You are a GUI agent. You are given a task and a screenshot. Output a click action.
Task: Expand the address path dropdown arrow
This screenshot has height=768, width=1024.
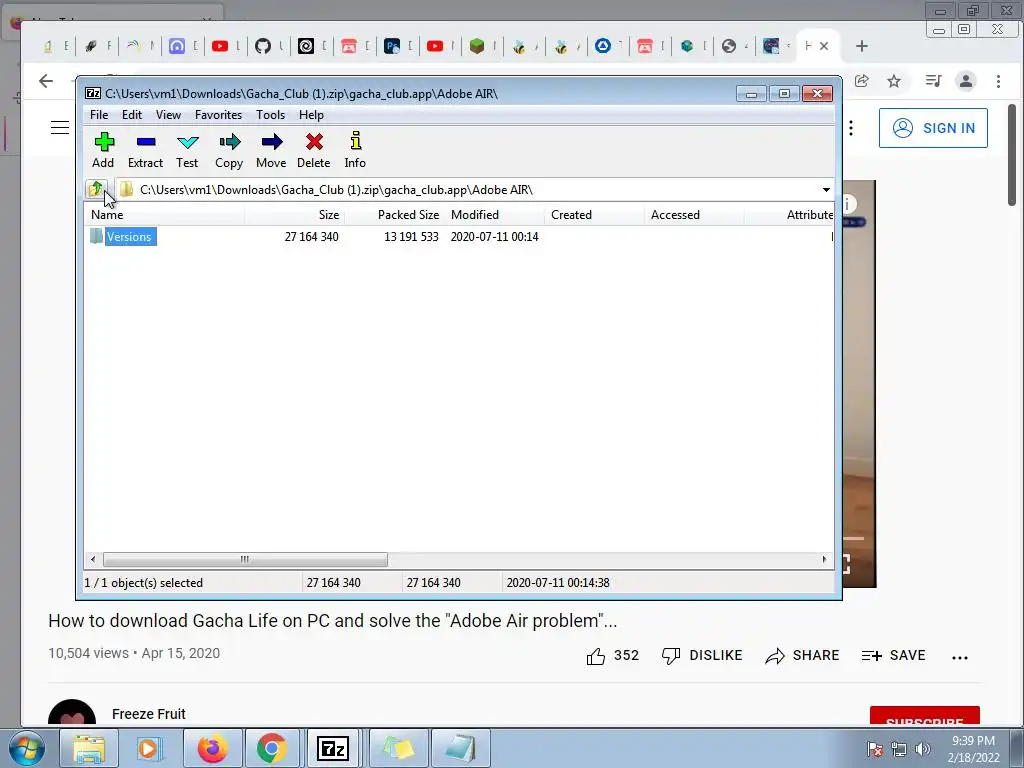click(x=826, y=189)
